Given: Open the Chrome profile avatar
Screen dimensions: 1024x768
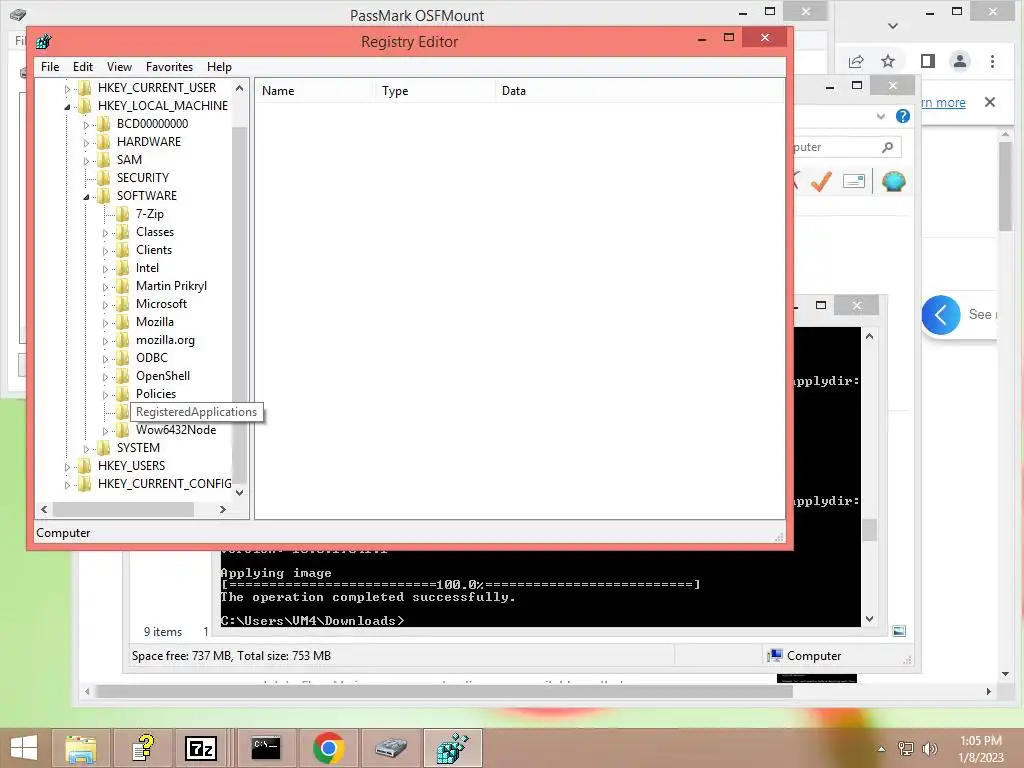Looking at the screenshot, I should click(x=960, y=61).
